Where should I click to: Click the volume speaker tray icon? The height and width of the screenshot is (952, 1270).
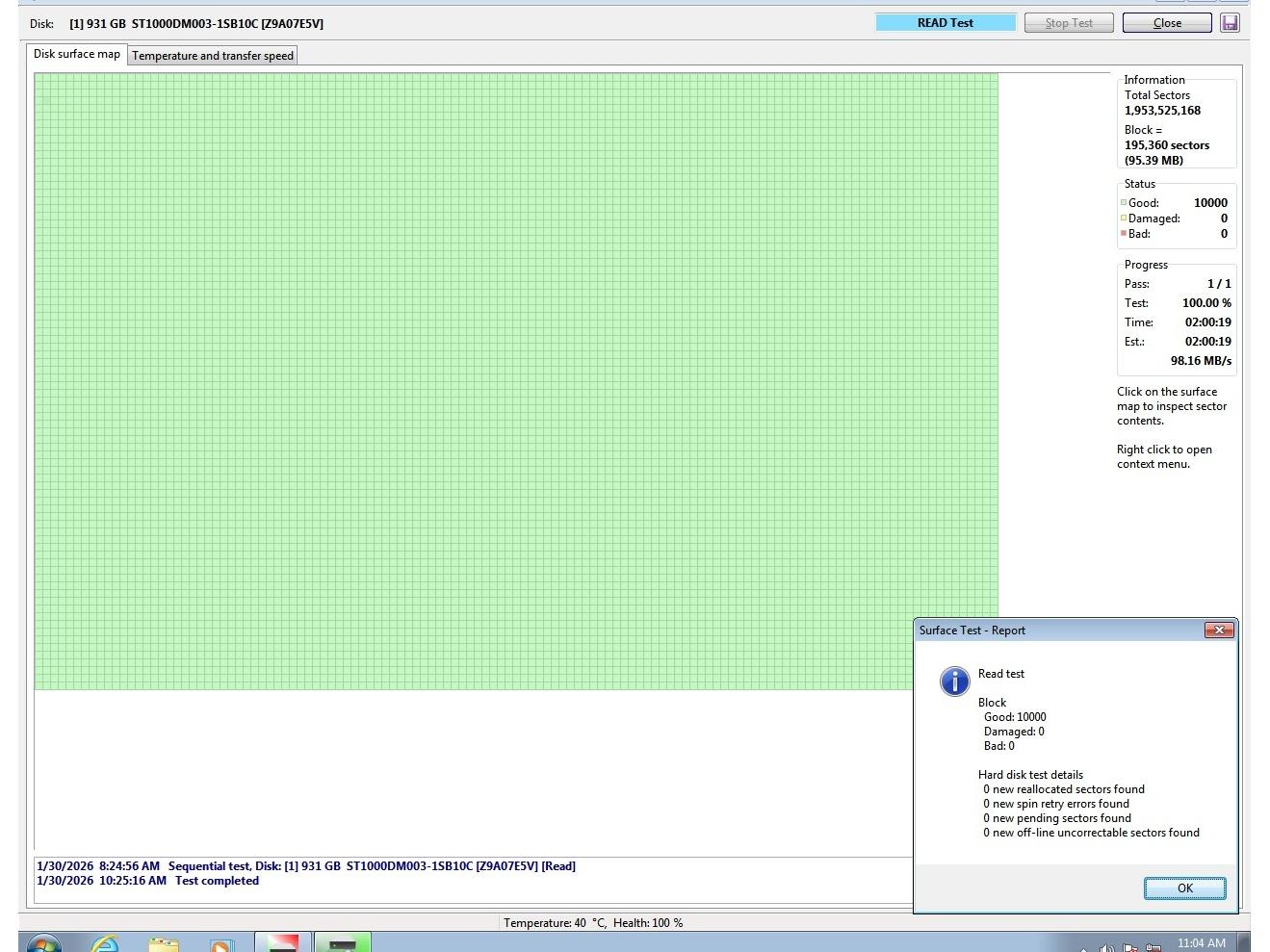coord(1107,948)
